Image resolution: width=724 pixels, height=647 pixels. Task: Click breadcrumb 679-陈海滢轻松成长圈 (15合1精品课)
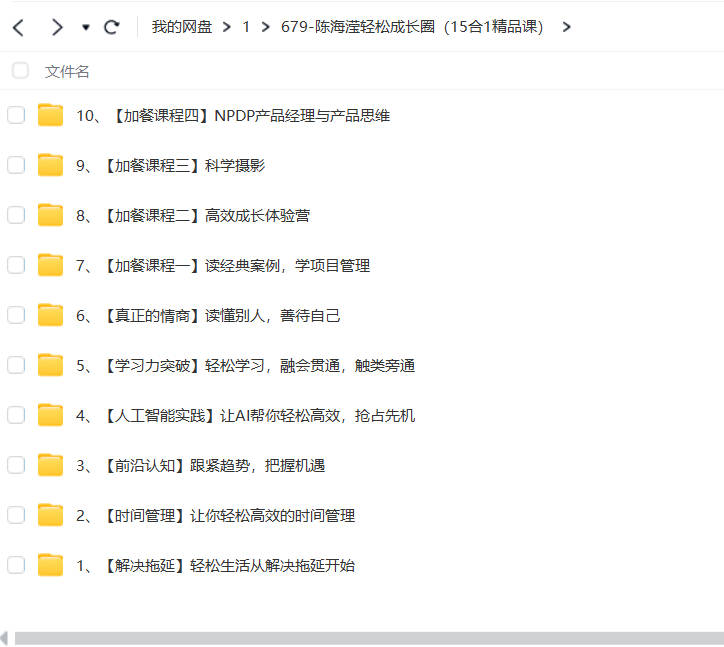tap(412, 27)
